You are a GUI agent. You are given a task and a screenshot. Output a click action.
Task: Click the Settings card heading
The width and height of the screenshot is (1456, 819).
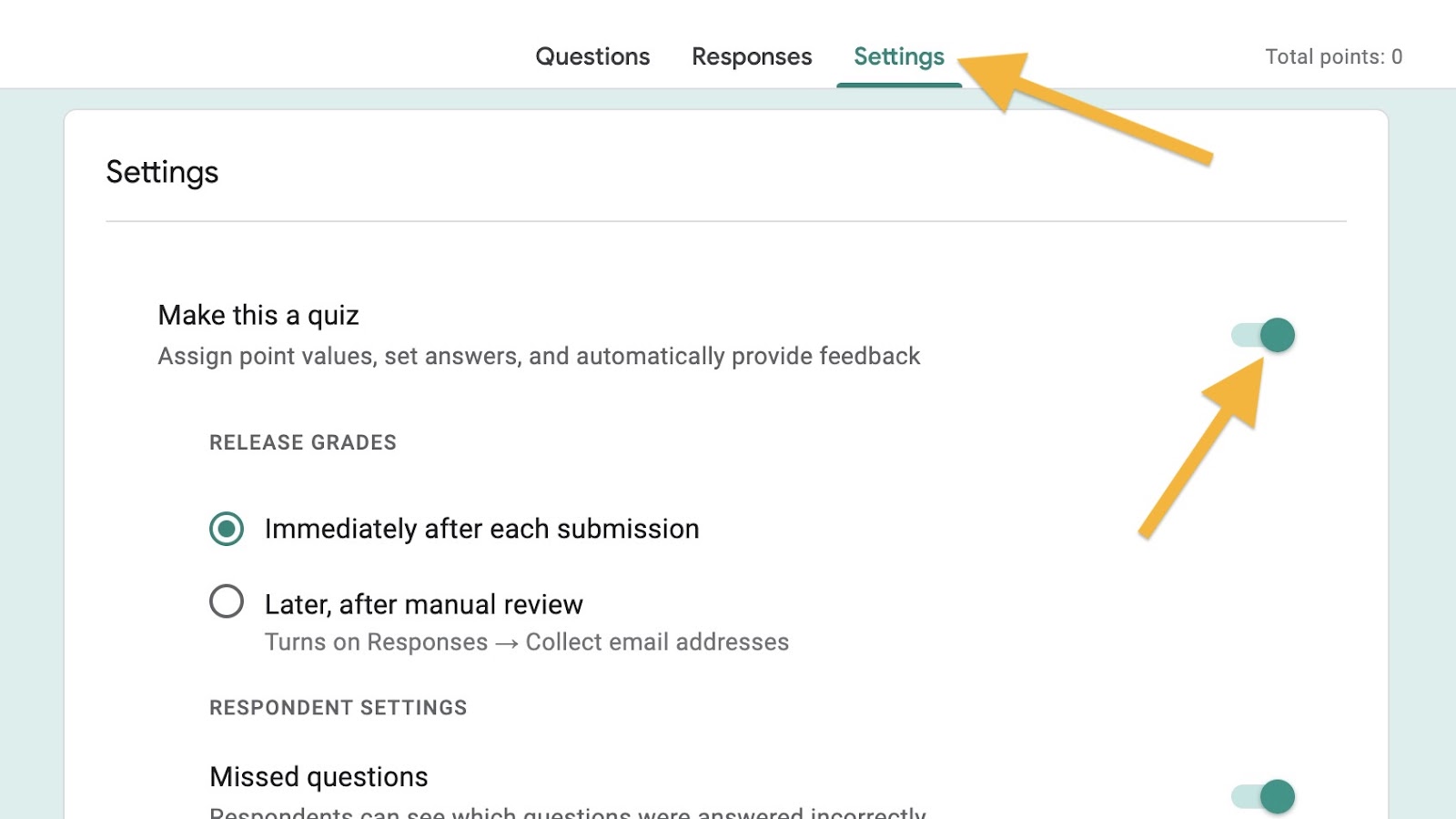(162, 172)
